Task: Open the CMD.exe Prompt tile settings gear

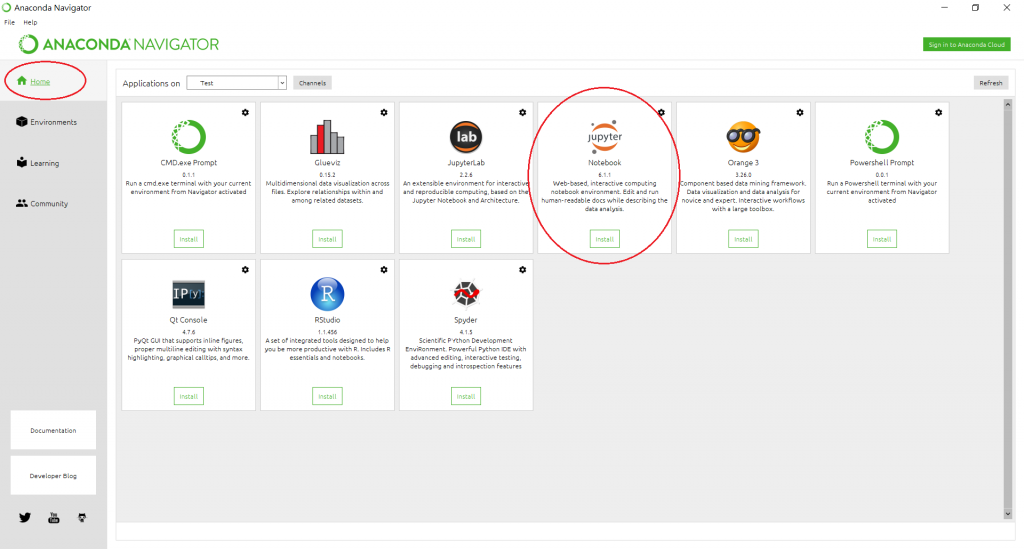Action: [246, 112]
